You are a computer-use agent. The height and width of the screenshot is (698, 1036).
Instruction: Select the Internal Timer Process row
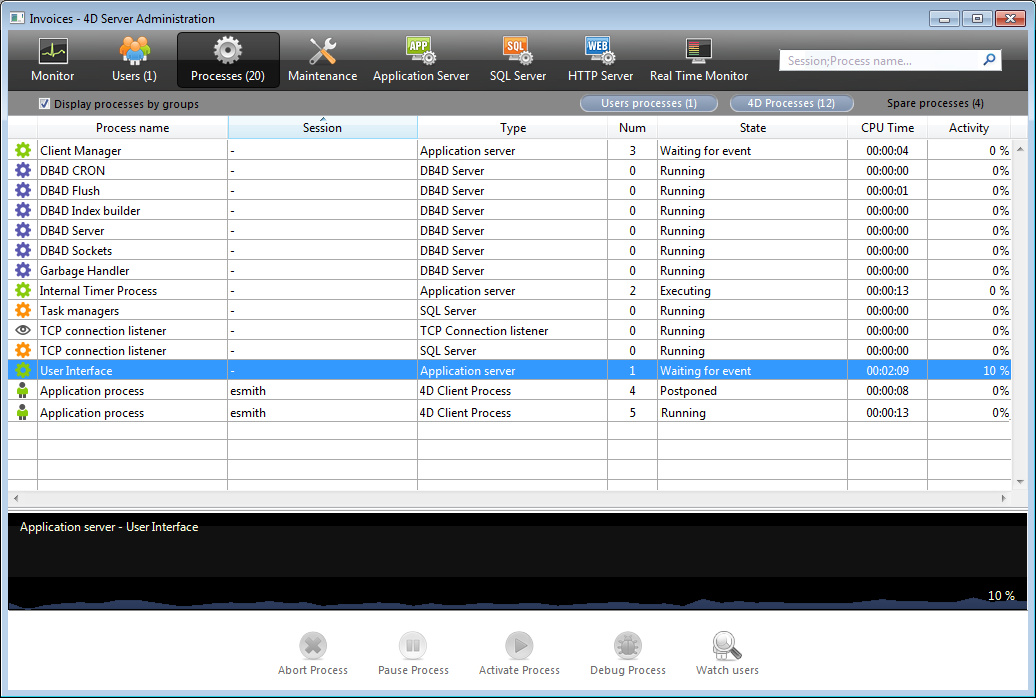pos(98,291)
